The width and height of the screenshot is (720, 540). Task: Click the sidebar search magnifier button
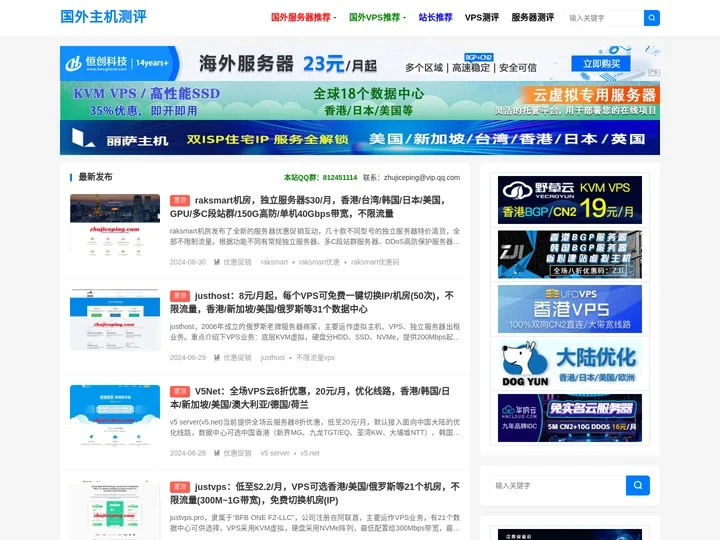click(x=638, y=485)
